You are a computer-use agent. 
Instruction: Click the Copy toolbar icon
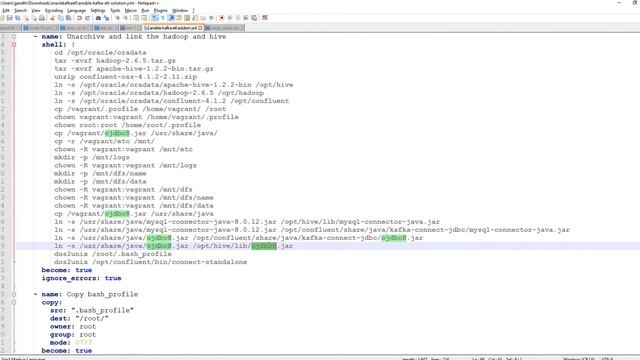coord(60,18)
